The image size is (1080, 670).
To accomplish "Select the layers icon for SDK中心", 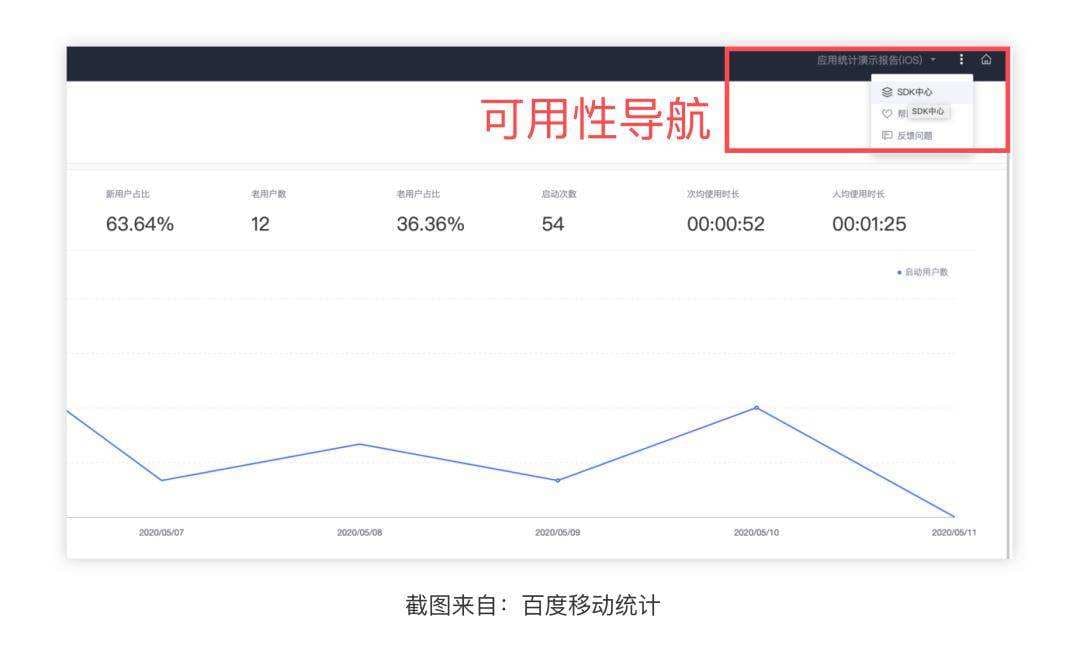I will 888,92.
